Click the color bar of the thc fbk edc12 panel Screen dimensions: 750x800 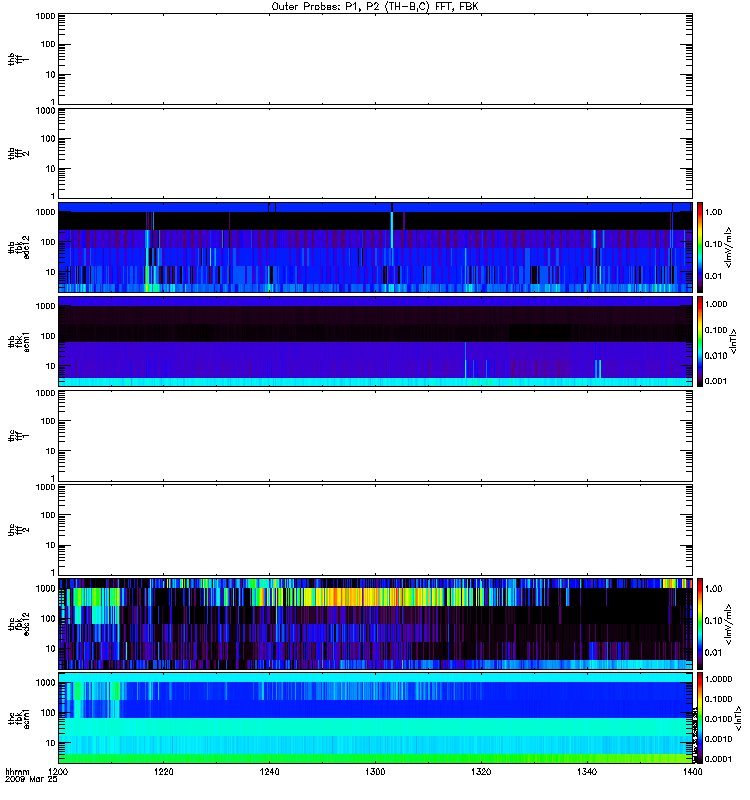coord(700,623)
